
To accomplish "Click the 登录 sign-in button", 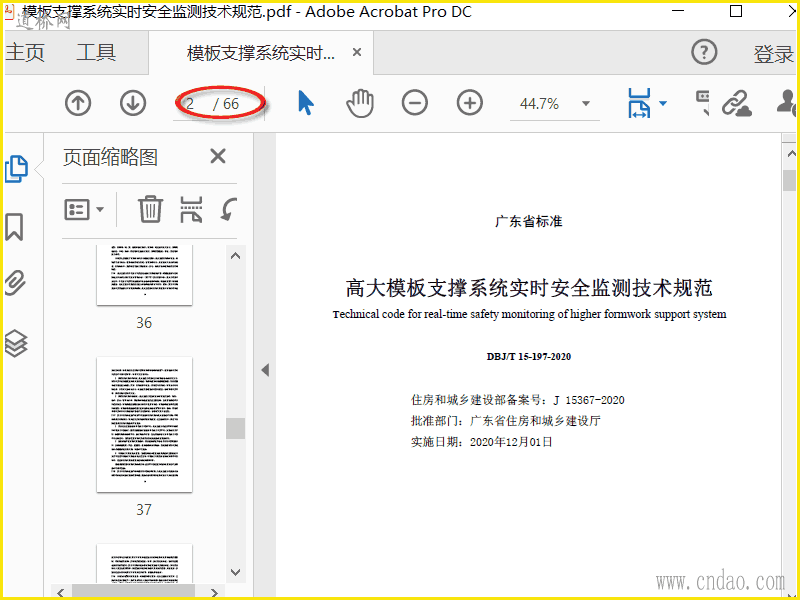I will 773,54.
